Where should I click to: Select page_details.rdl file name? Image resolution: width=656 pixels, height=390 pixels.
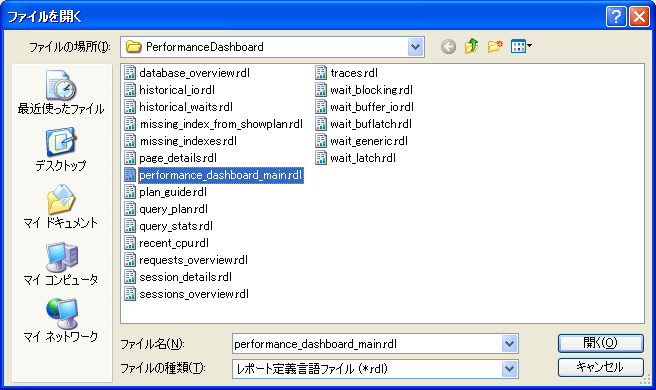pyautogui.click(x=178, y=158)
